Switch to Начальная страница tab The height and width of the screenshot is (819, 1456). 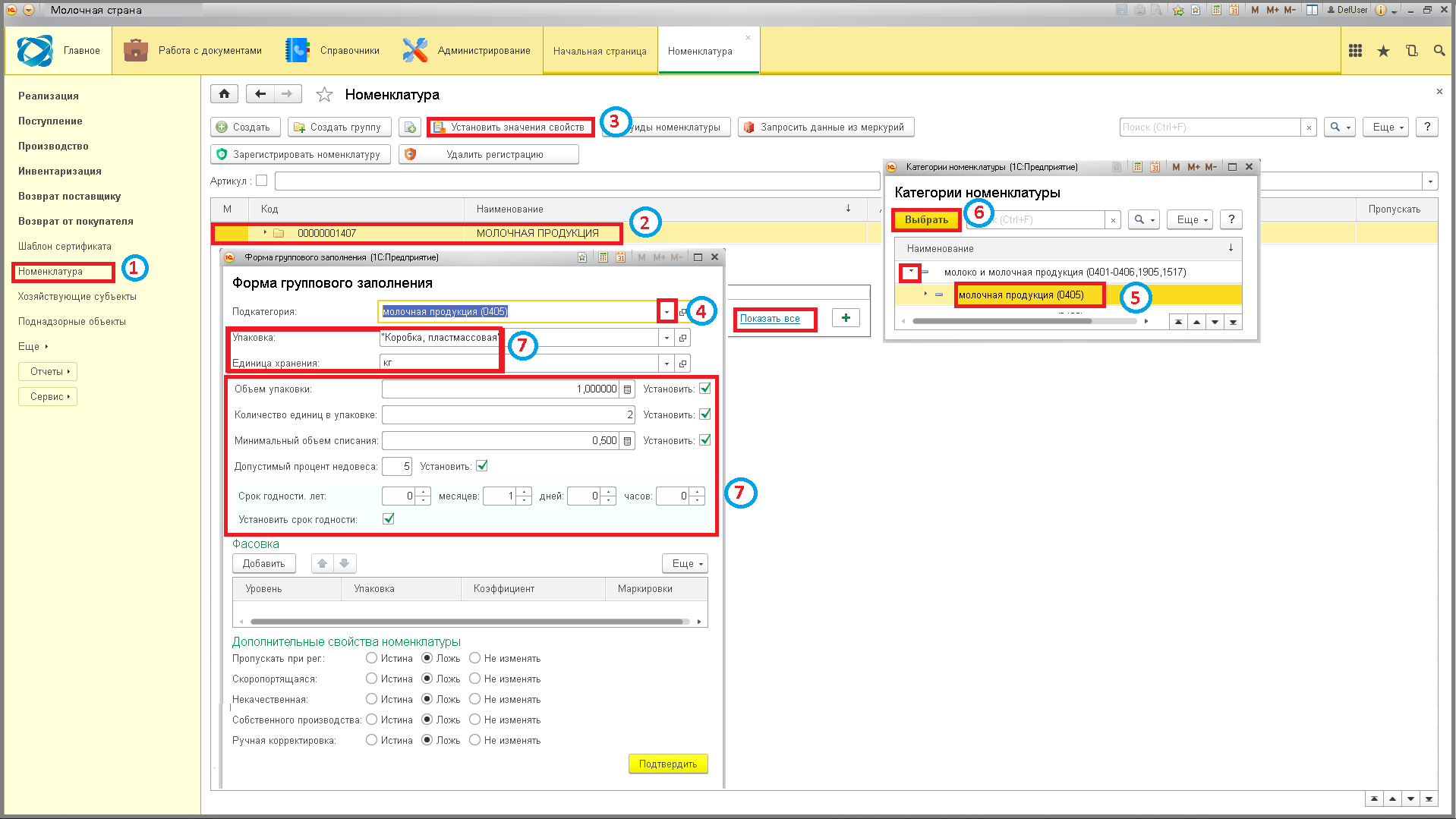coord(600,52)
